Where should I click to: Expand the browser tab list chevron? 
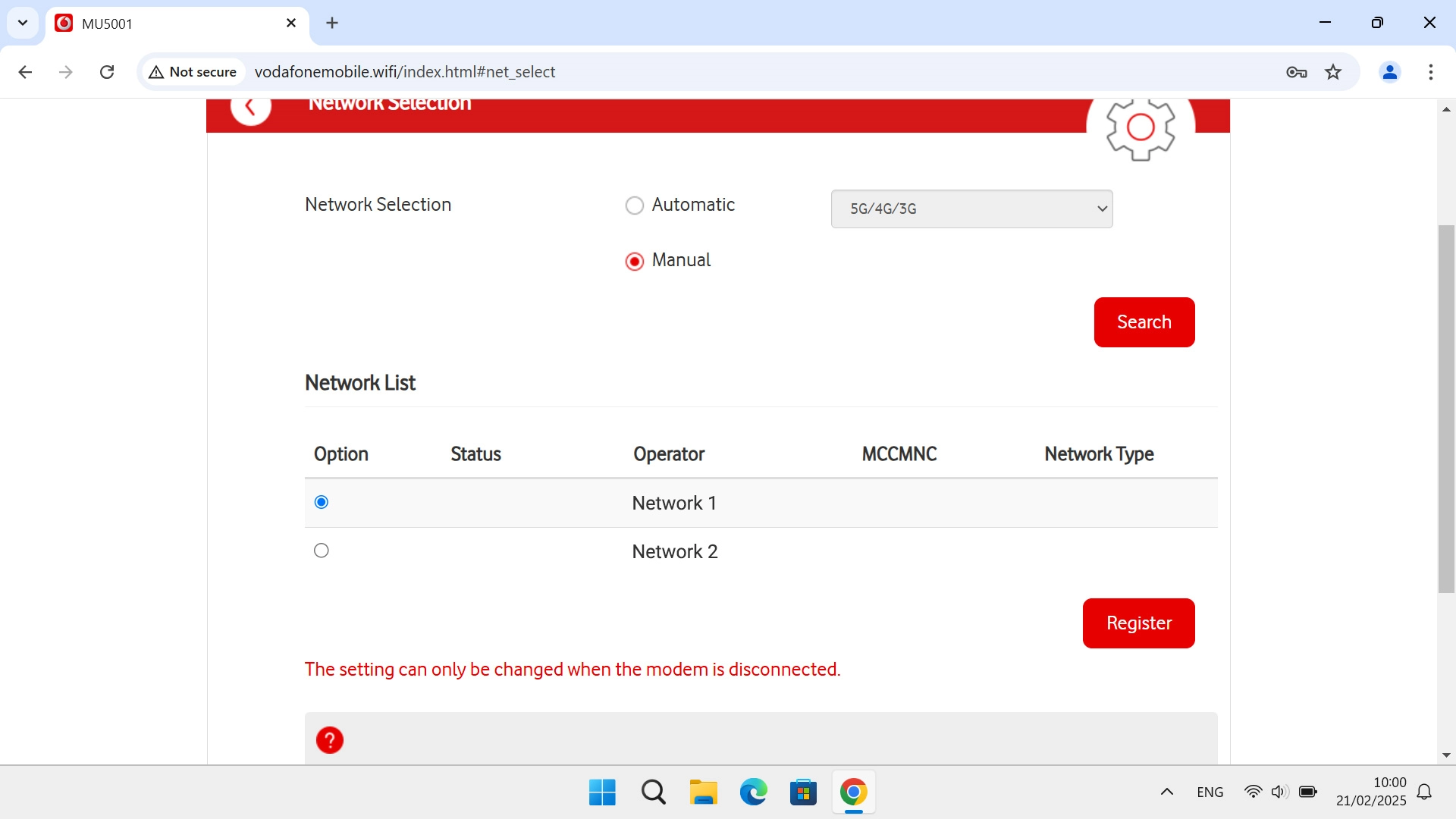pyautogui.click(x=22, y=23)
